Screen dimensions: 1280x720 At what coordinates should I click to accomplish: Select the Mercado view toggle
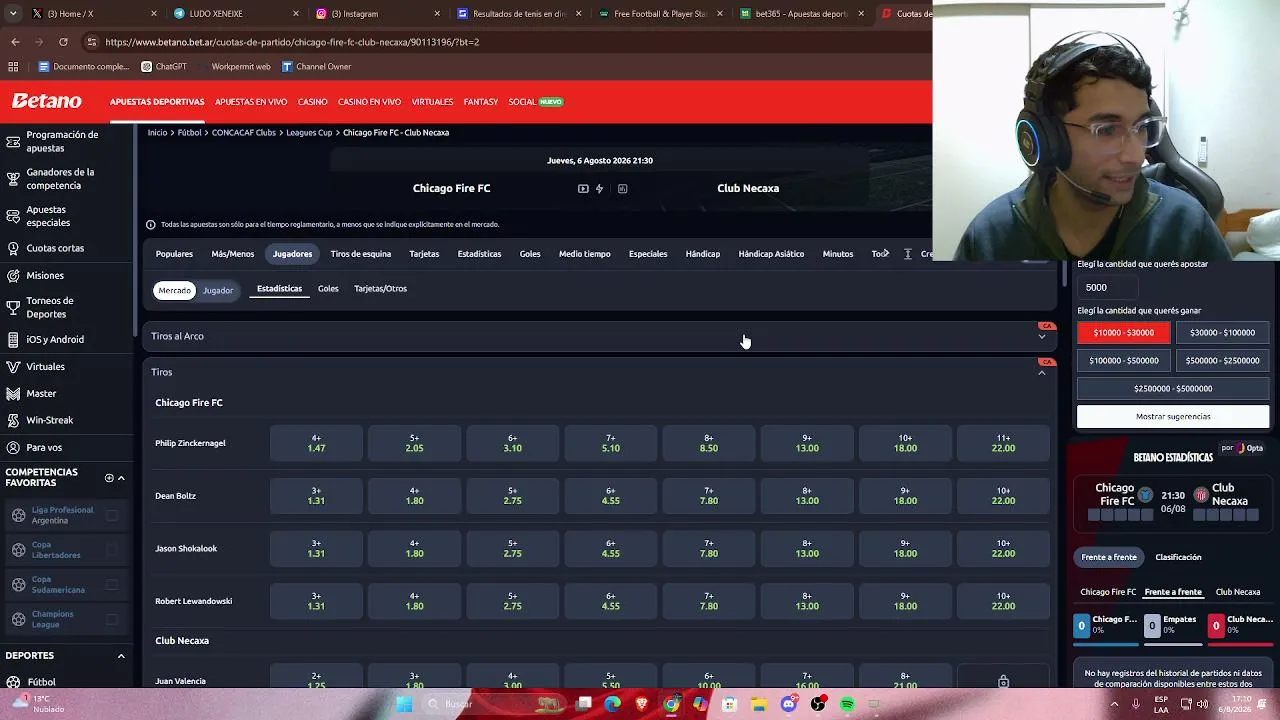click(174, 290)
